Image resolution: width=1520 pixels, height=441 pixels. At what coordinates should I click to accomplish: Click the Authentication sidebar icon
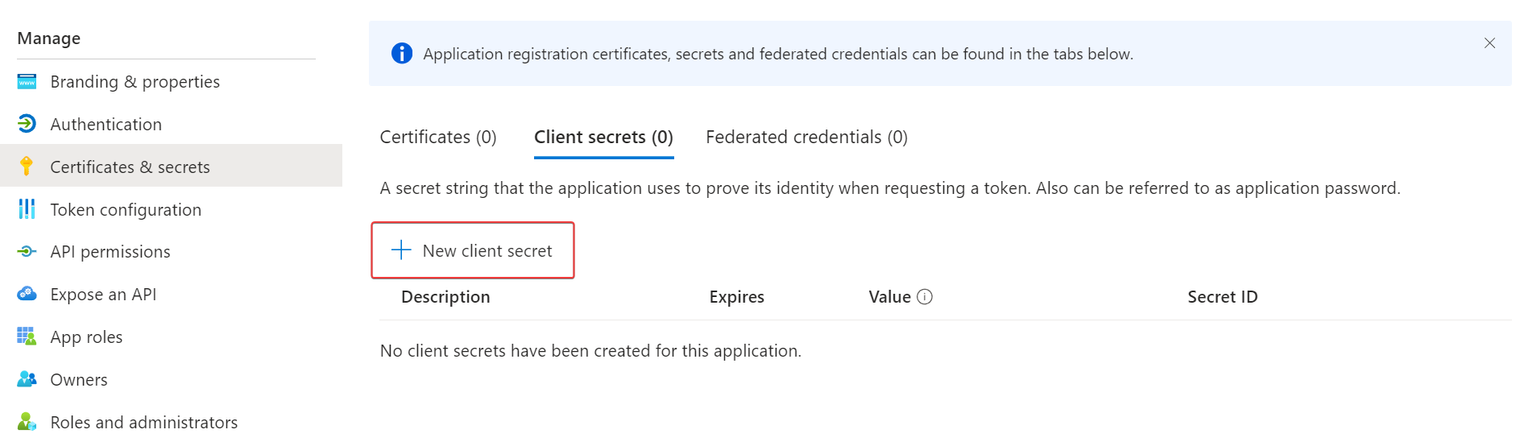coord(27,124)
